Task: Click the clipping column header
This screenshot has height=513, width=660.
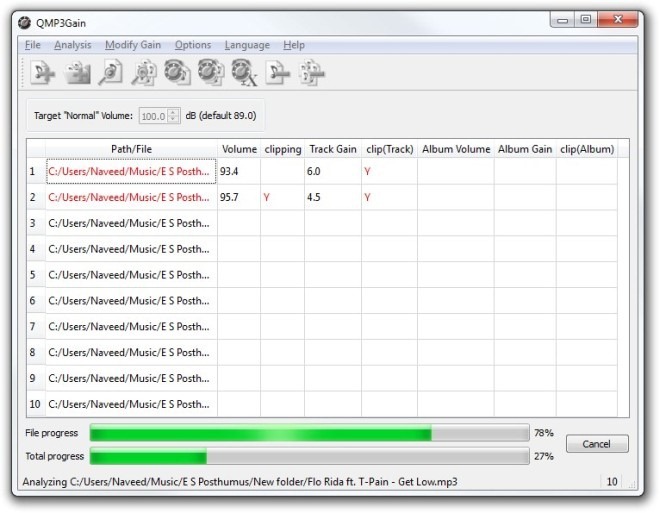Action: [x=283, y=149]
